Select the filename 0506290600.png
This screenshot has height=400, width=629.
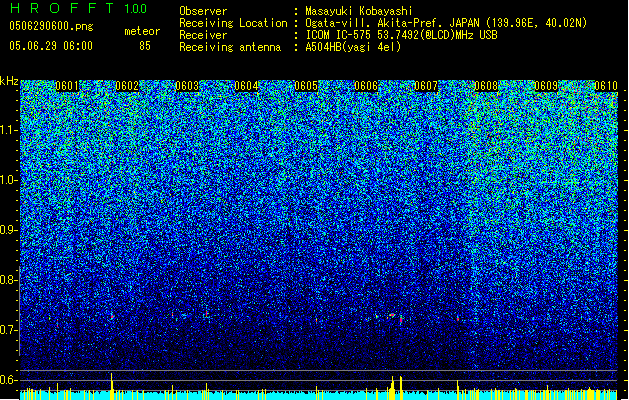pos(51,26)
